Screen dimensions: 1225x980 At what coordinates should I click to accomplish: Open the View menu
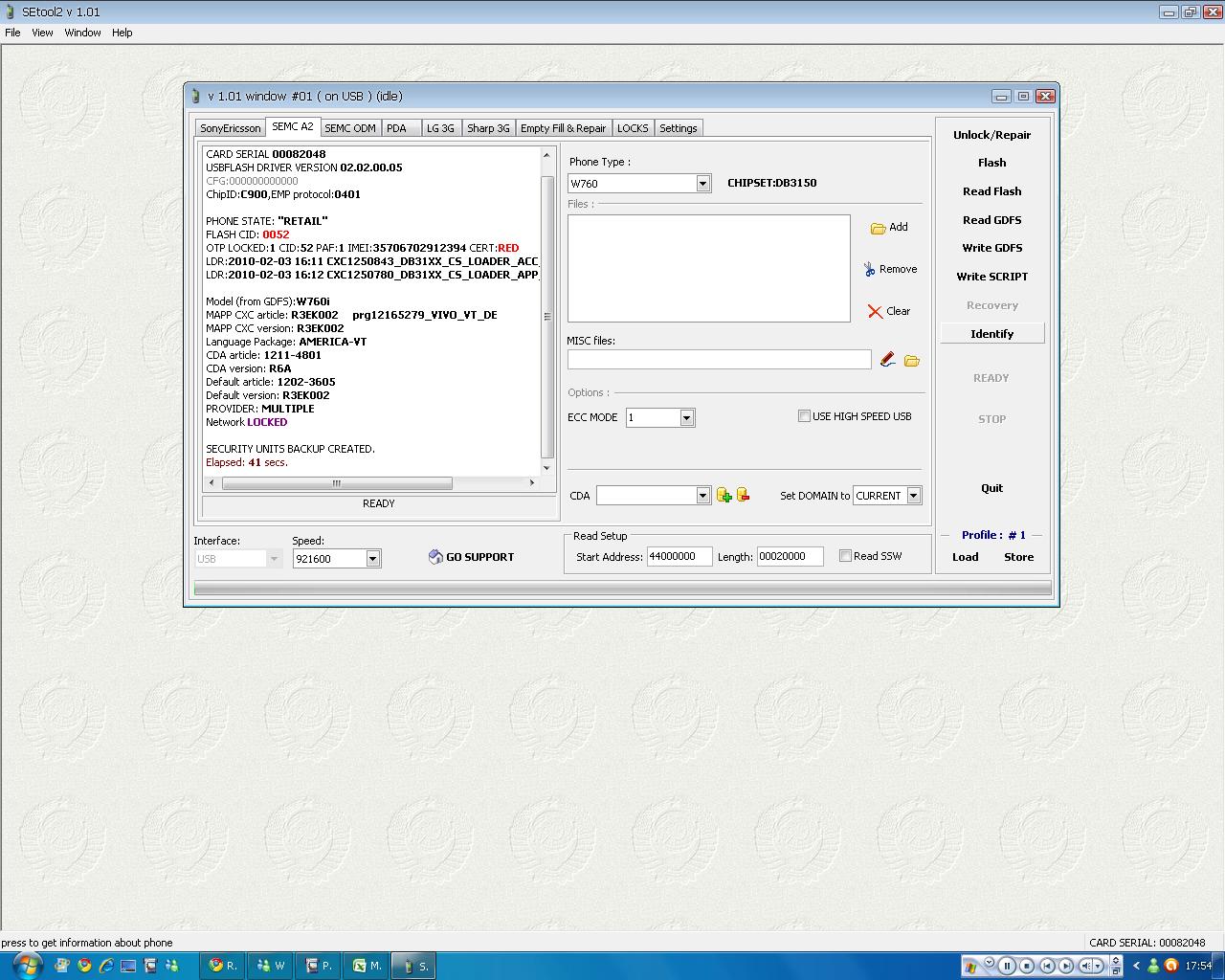point(42,33)
